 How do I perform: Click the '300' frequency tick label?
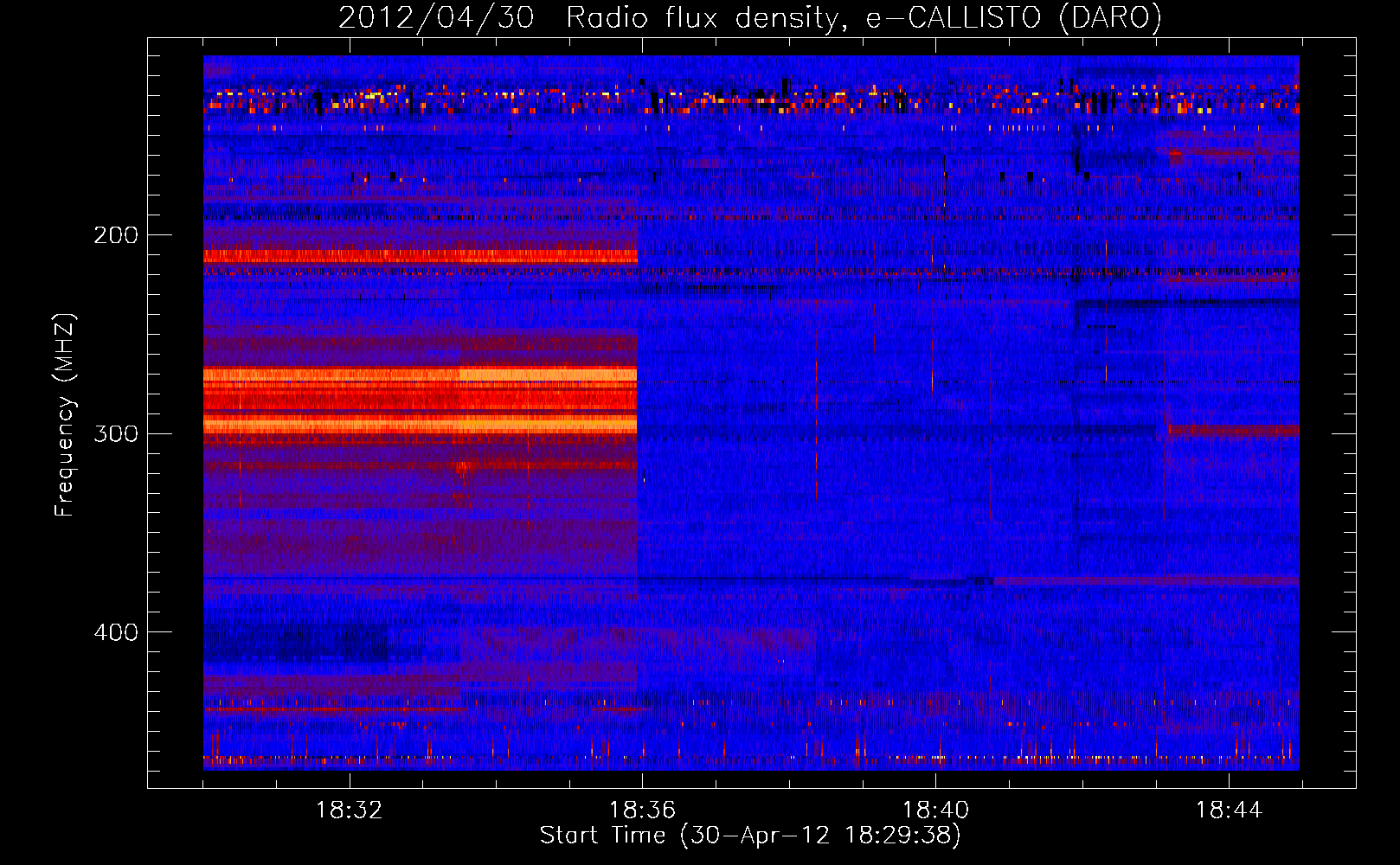click(x=116, y=433)
